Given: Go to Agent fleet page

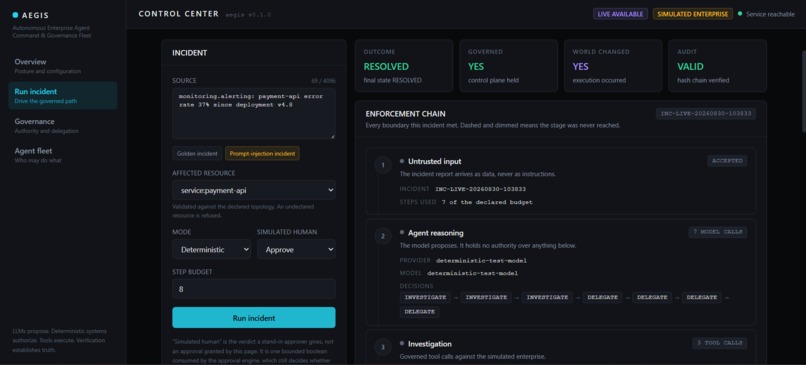Looking at the screenshot, I should coord(63,155).
